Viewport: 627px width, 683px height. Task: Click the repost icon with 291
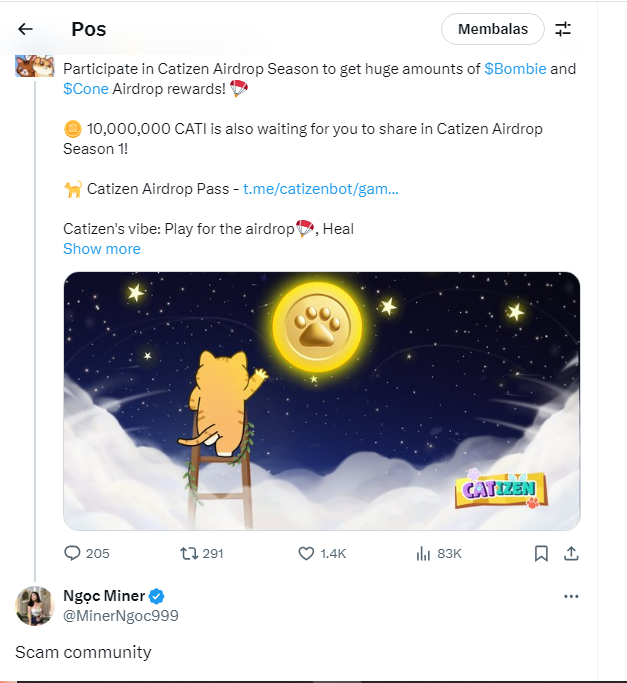[x=188, y=553]
